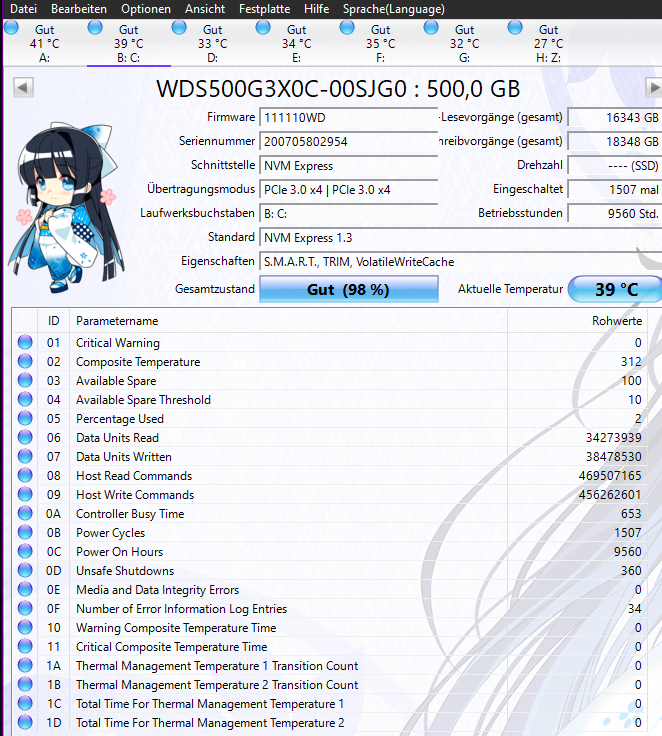Click the Parametername column header
This screenshot has height=736, width=662.
pos(288,321)
